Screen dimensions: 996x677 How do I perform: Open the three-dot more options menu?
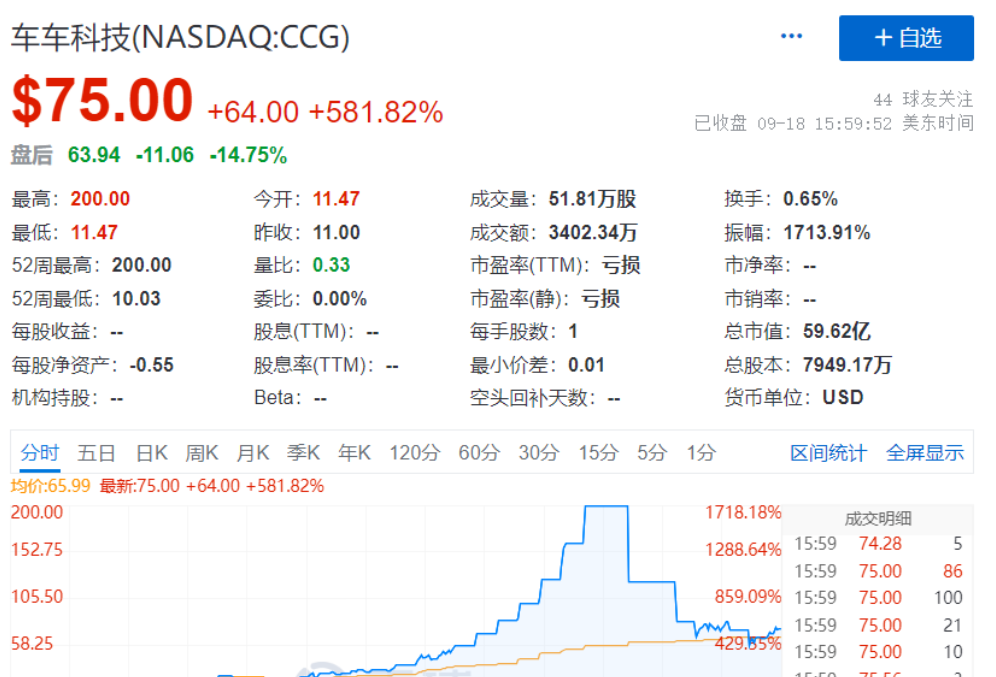791,36
